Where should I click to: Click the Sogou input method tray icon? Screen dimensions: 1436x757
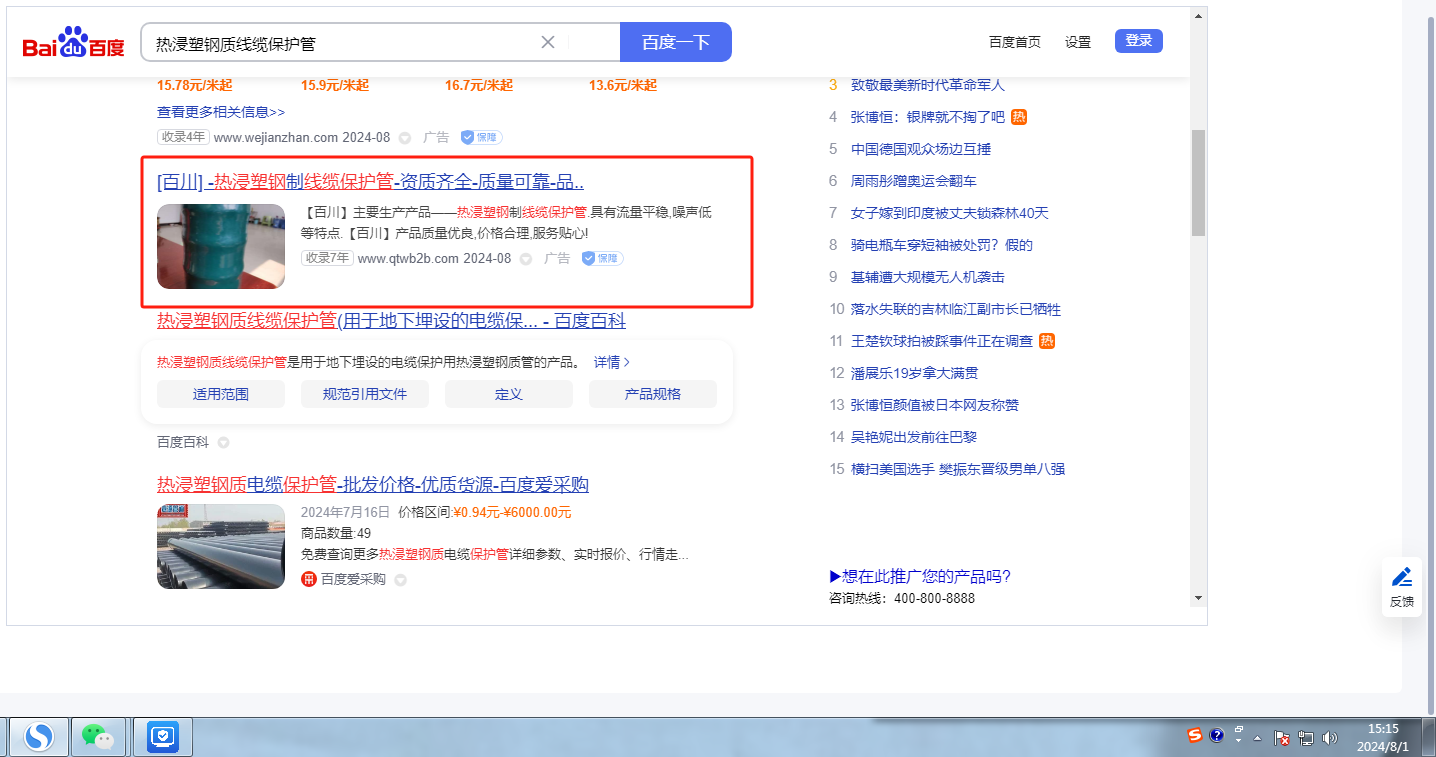pos(1194,736)
